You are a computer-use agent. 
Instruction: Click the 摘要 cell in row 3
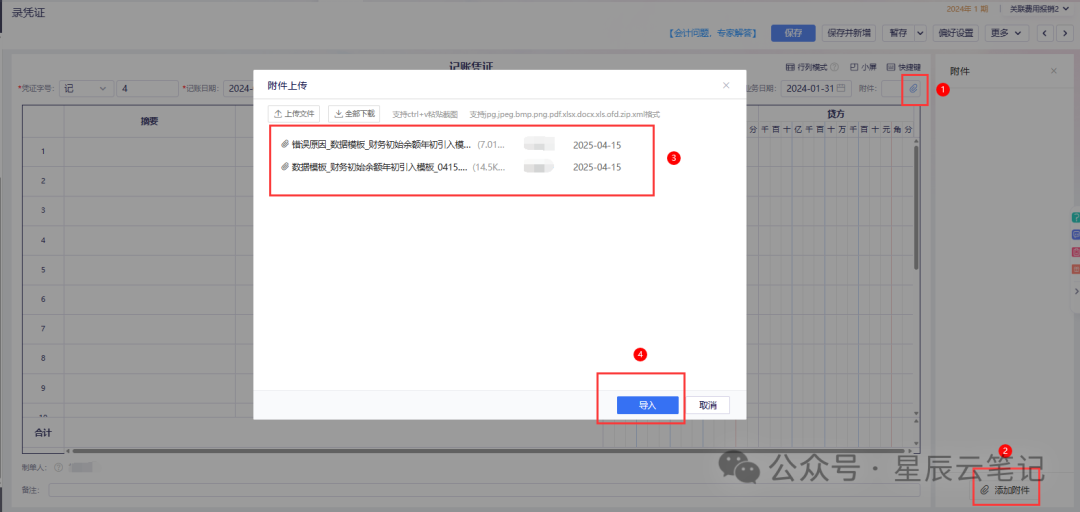click(149, 209)
